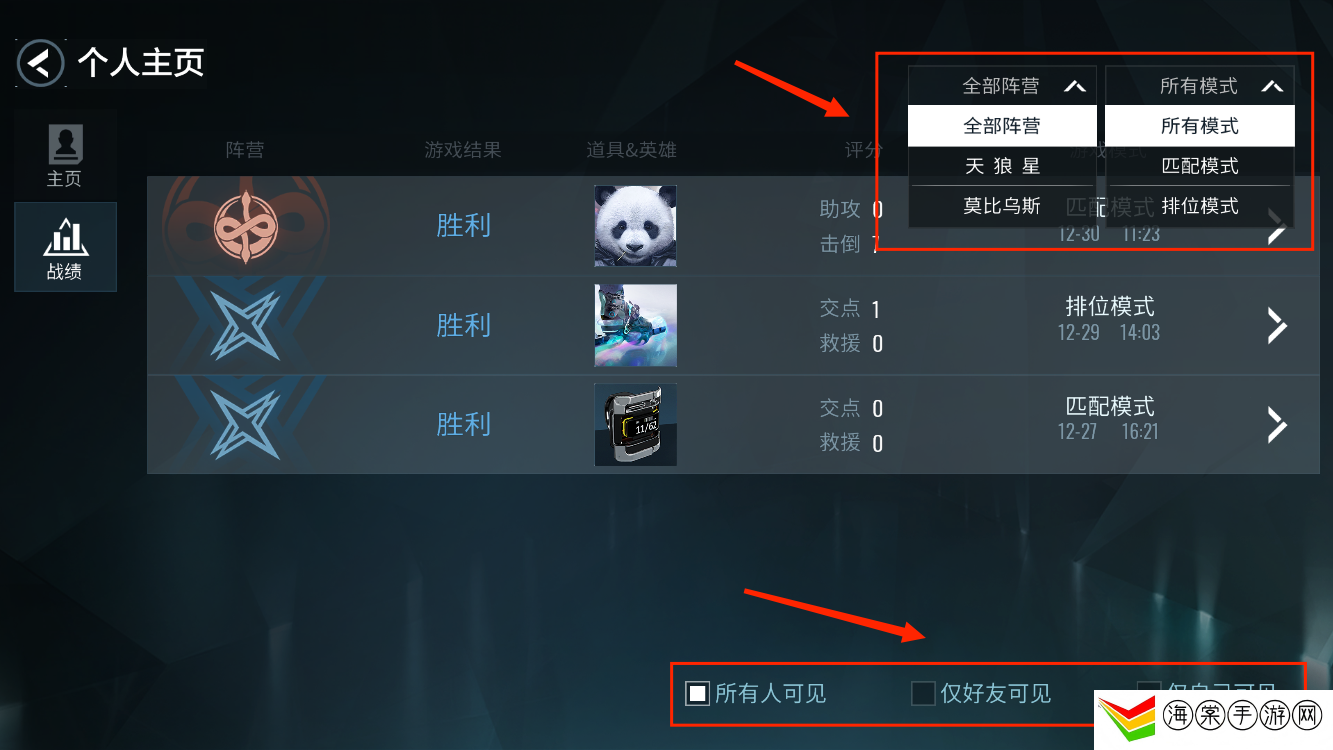This screenshot has height=750, width=1333.
Task: Click 胜利 result in the first match row
Action: point(464,226)
